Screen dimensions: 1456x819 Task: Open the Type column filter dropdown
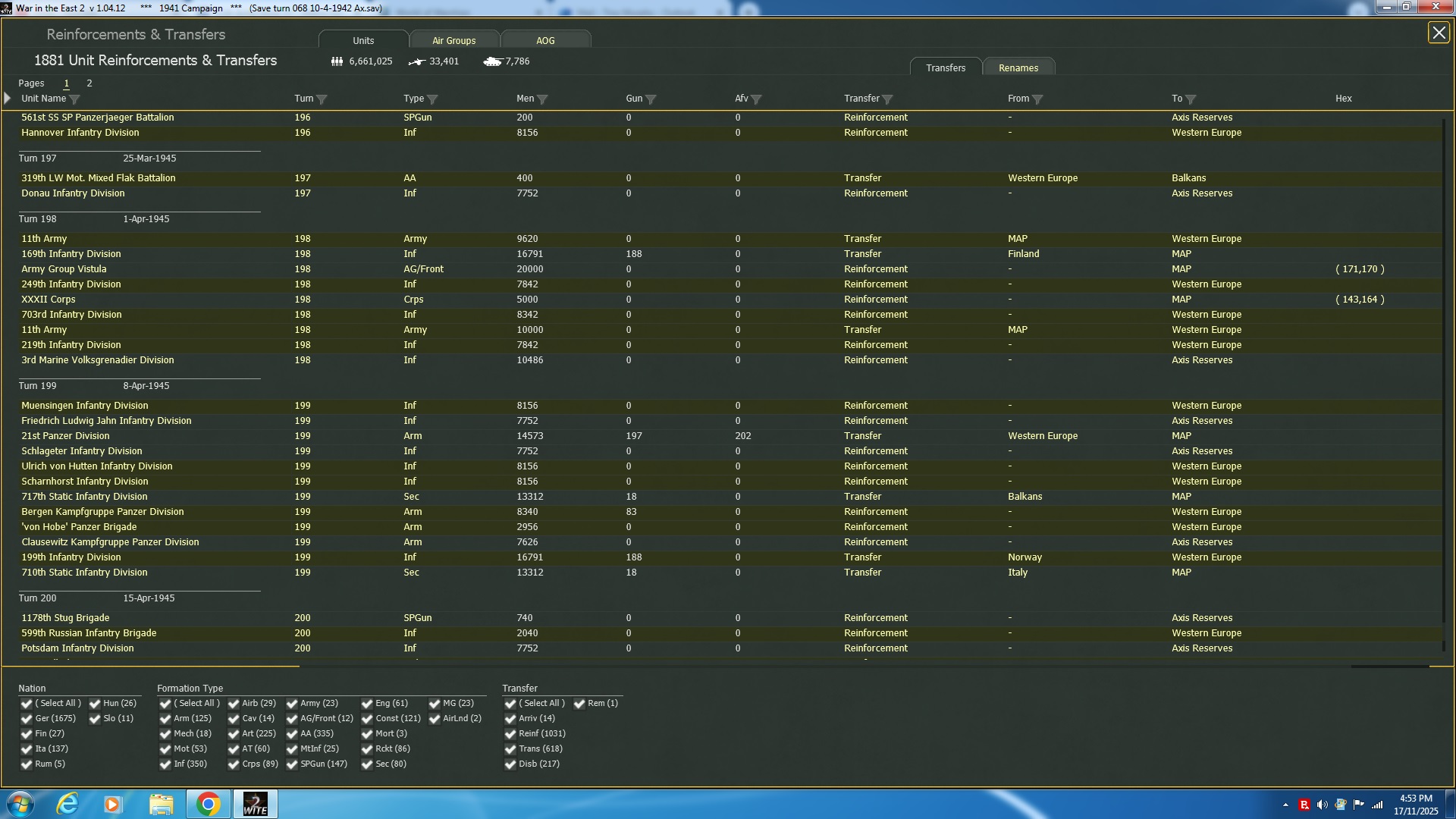(432, 99)
